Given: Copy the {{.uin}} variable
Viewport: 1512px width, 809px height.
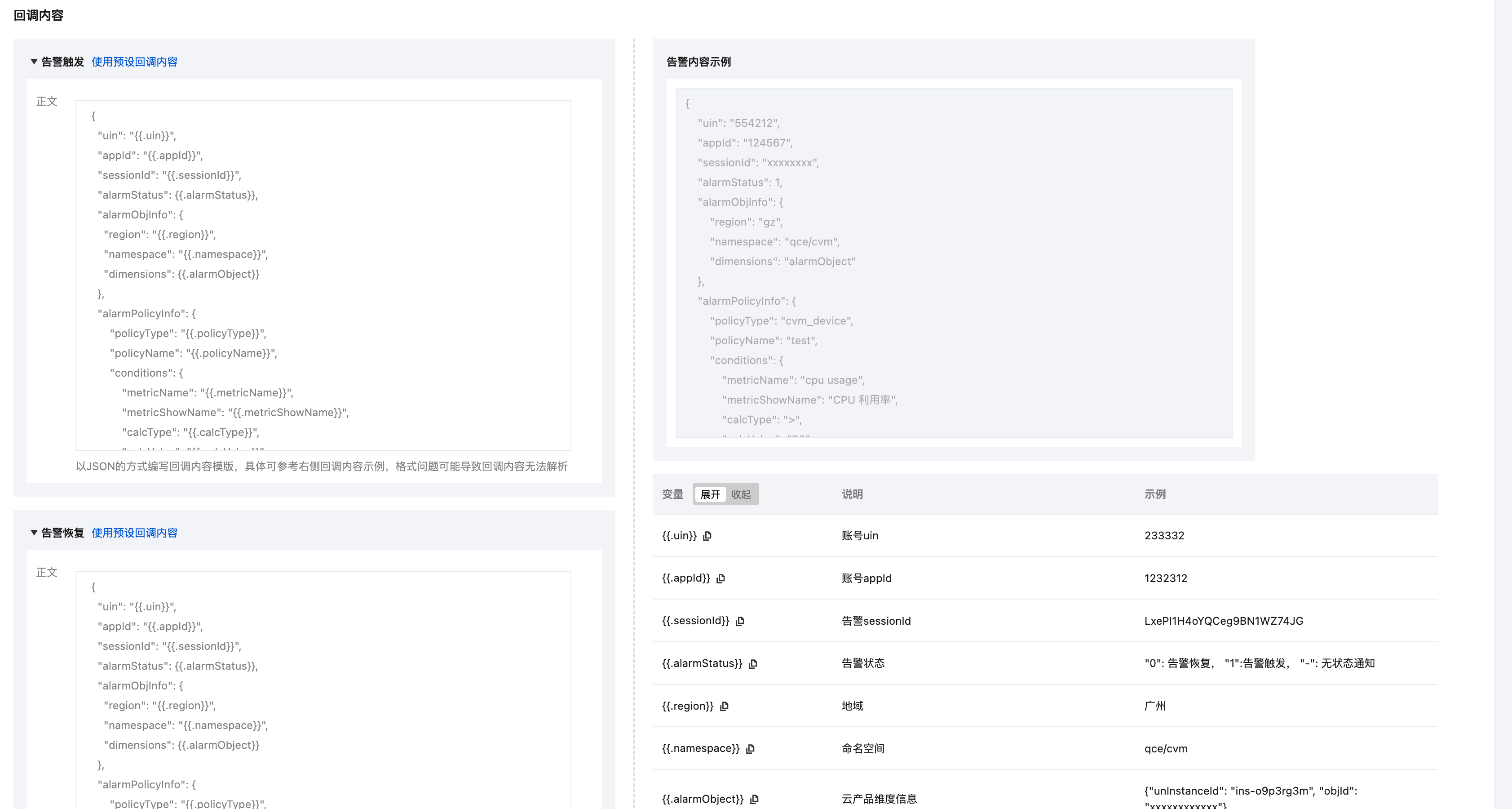Looking at the screenshot, I should pos(707,535).
